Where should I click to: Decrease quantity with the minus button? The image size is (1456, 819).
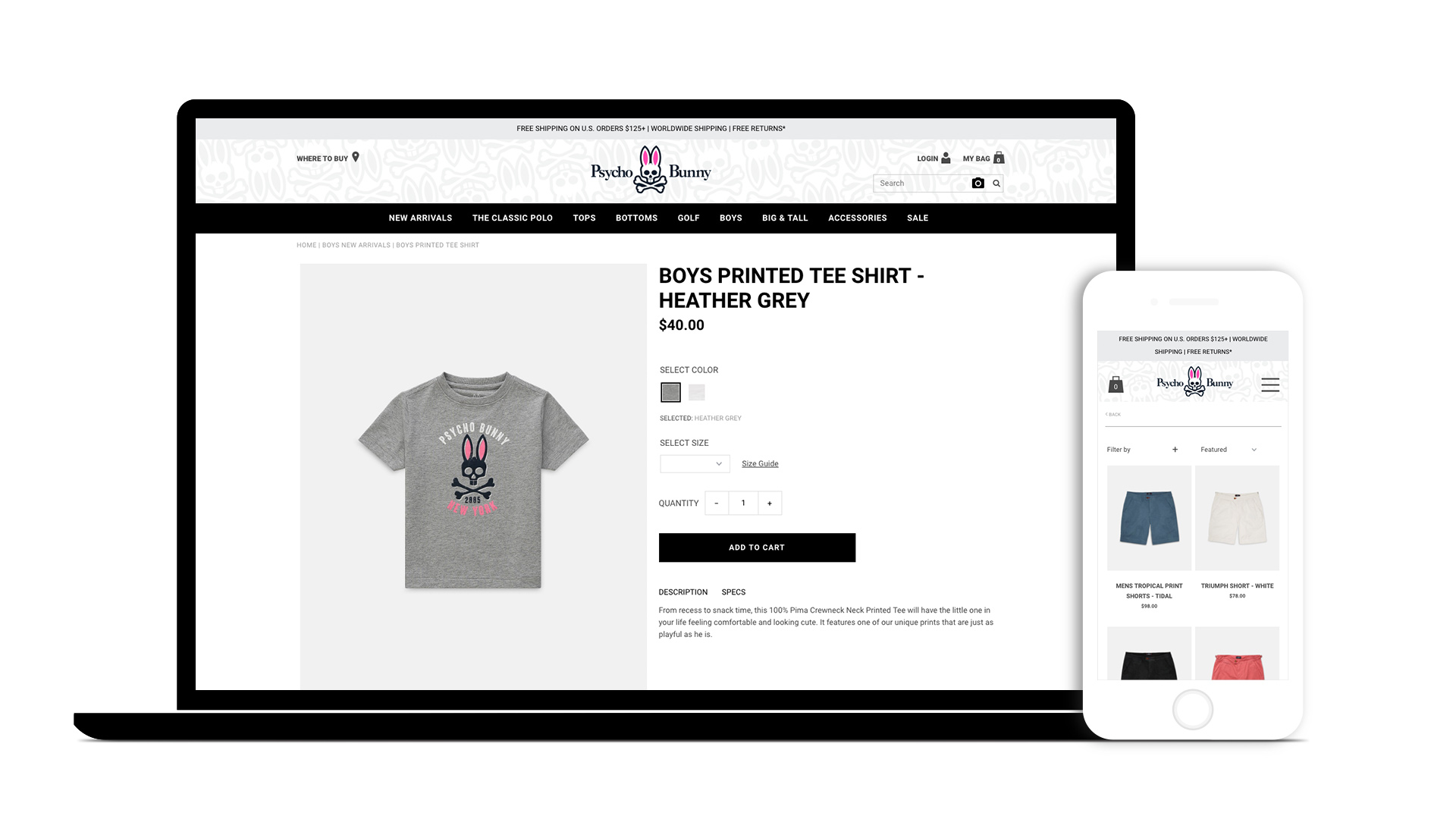[x=717, y=503]
